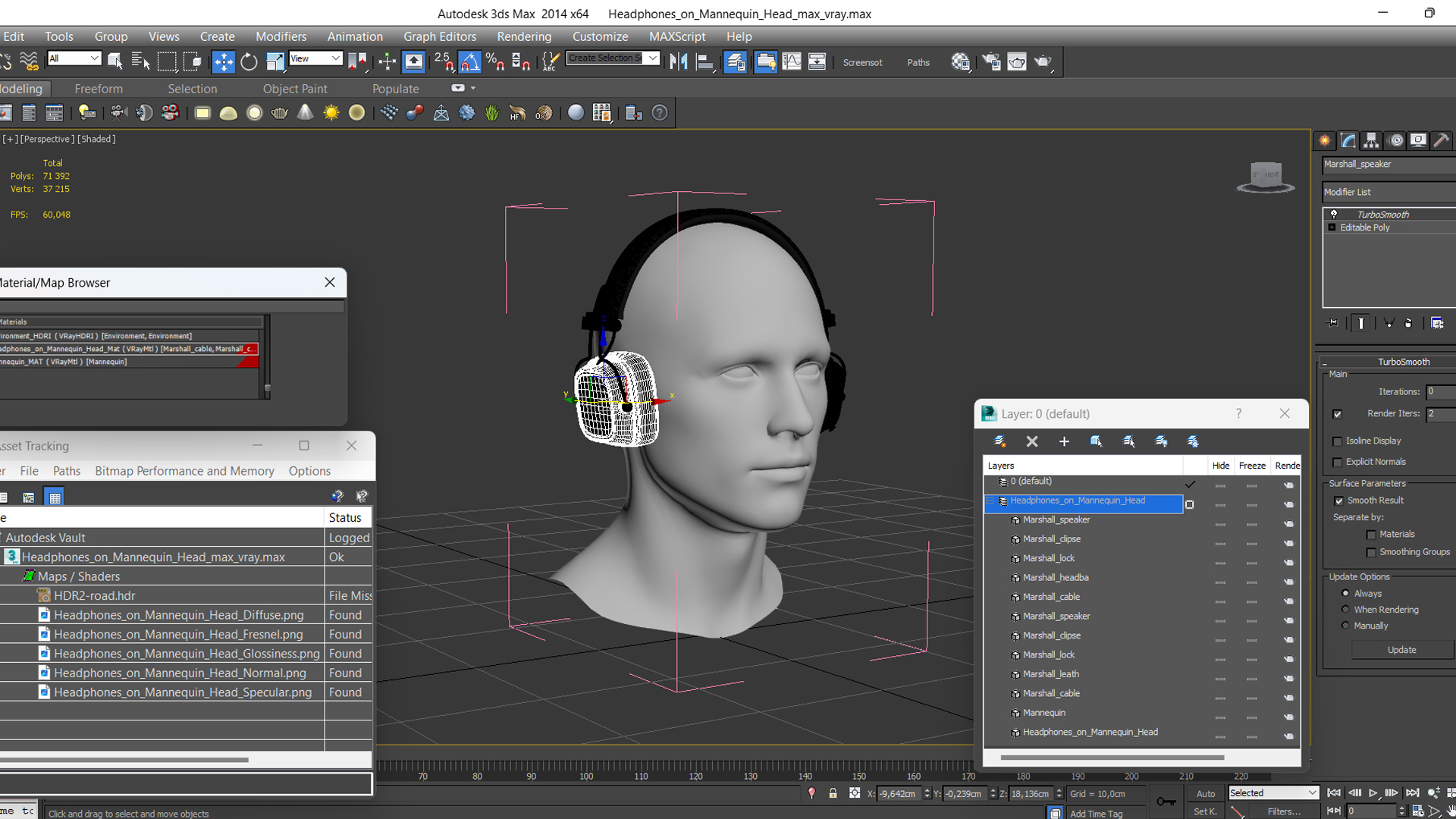This screenshot has width=1456, height=819.
Task: Toggle Explicit Normals checkbox
Action: click(x=1338, y=463)
